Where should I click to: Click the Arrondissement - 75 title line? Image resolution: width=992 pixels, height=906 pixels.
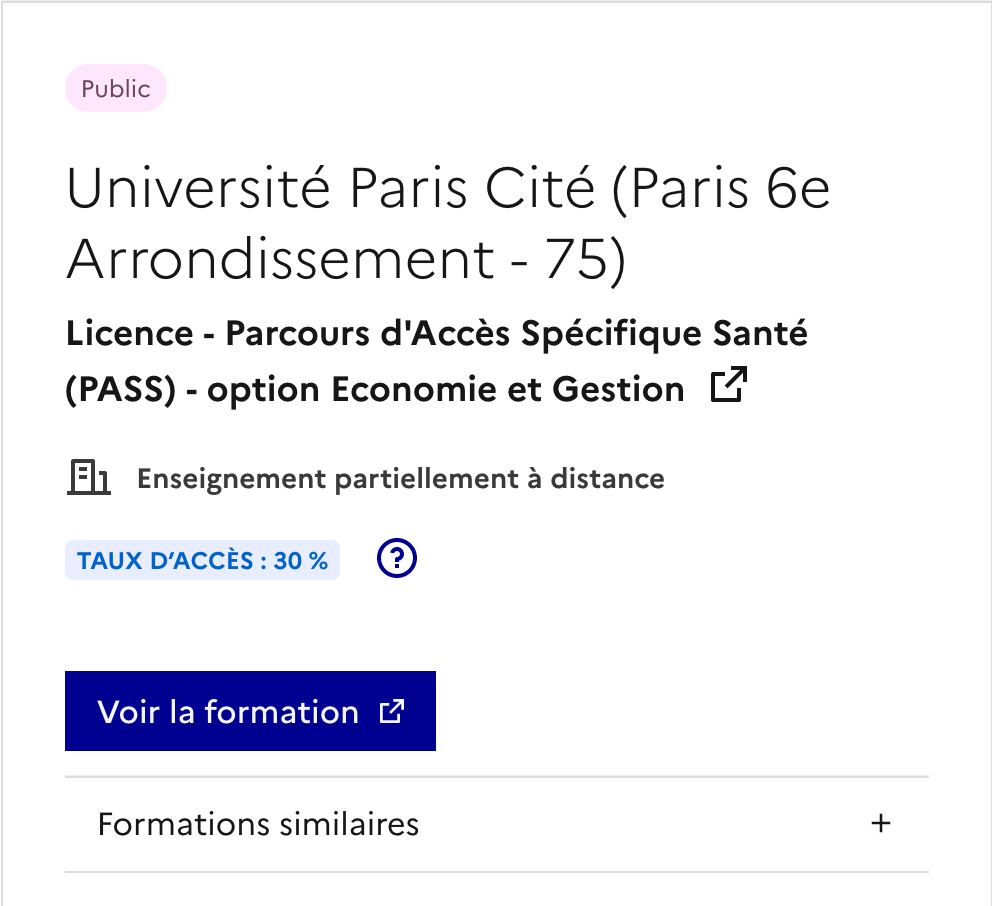(x=346, y=260)
